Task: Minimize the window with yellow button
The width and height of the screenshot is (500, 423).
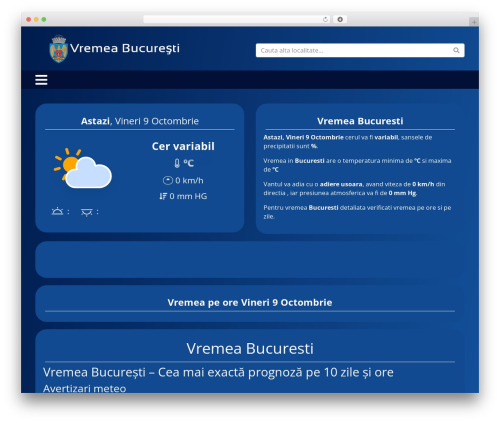Action: (x=36, y=20)
